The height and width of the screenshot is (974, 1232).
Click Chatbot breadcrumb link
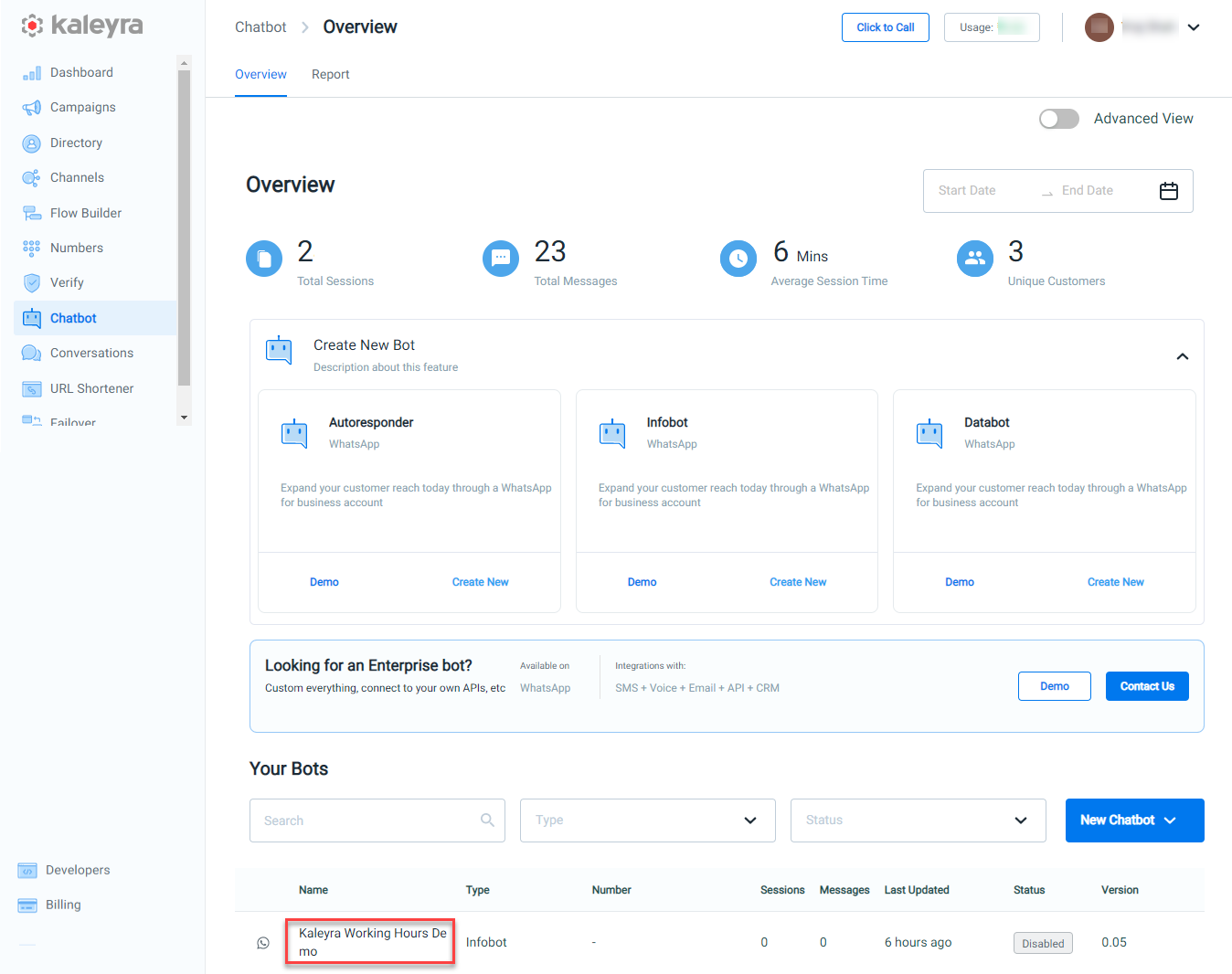pyautogui.click(x=260, y=27)
